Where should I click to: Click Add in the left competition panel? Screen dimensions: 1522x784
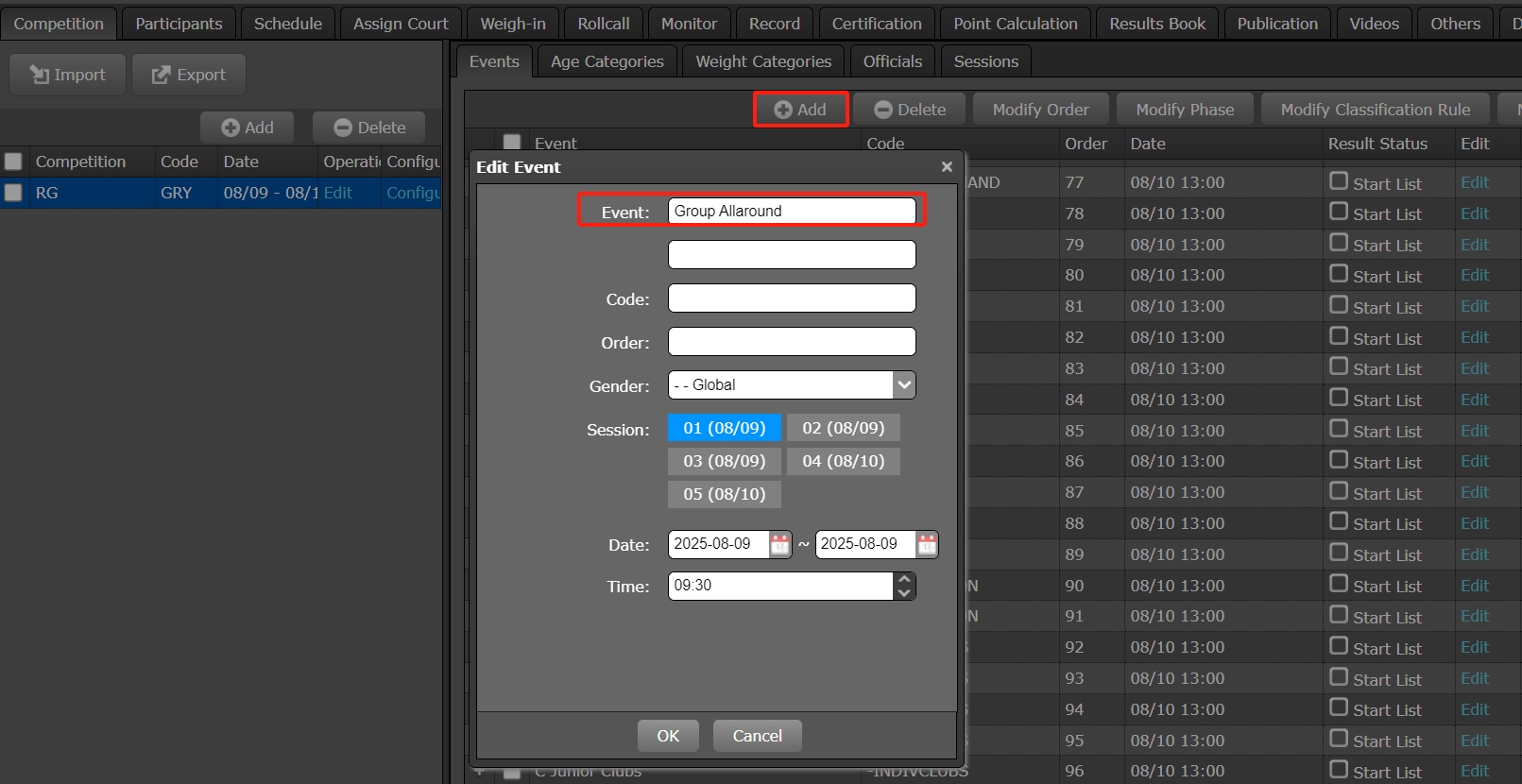(x=248, y=128)
